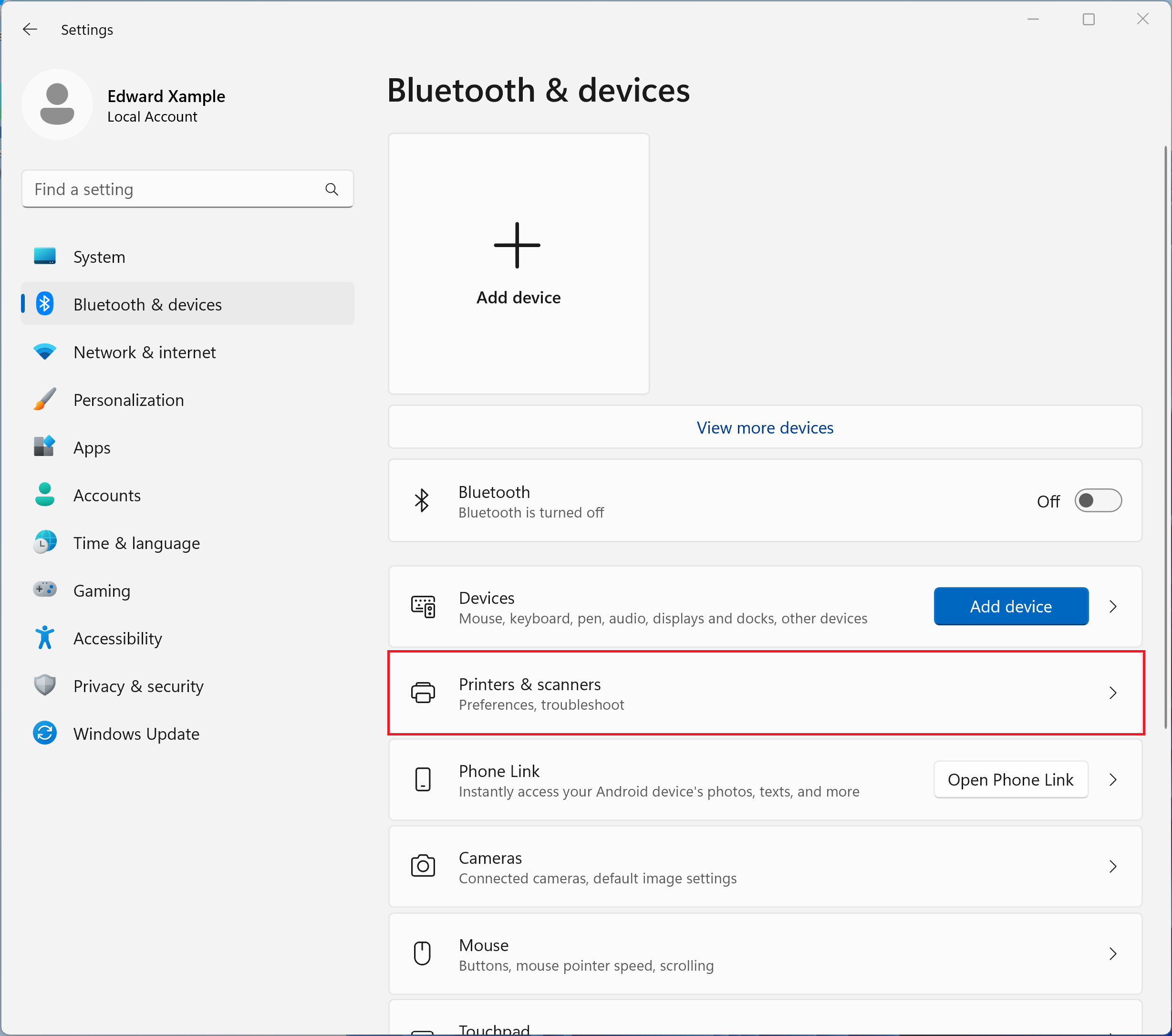Click View more devices link
1172x1036 pixels.
coord(765,427)
